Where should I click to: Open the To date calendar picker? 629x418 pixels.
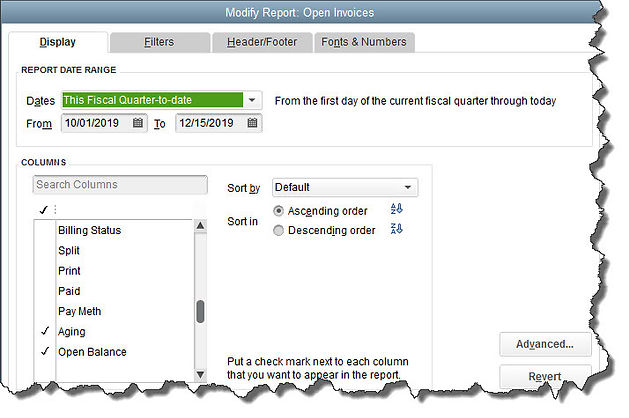tap(252, 123)
